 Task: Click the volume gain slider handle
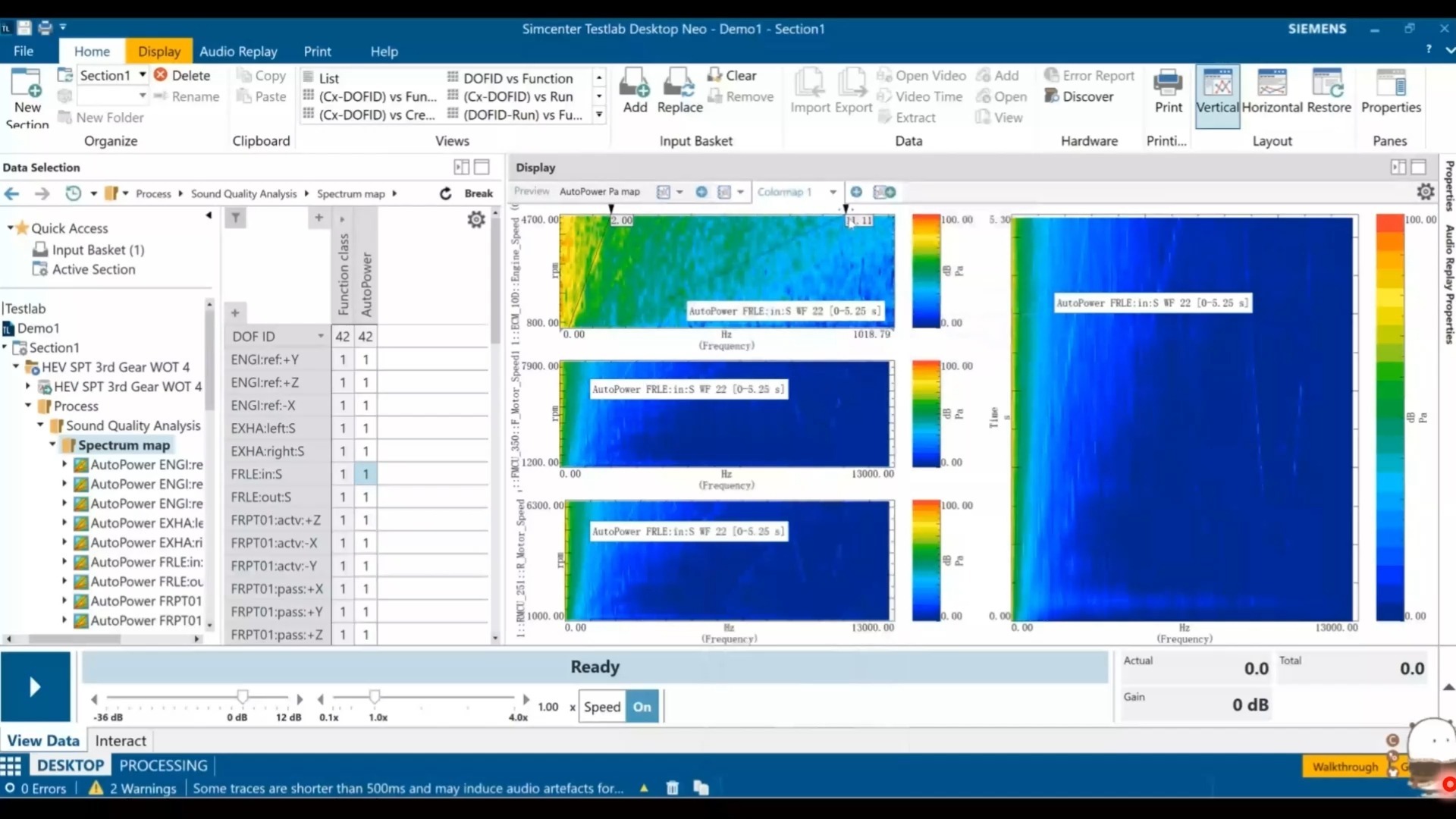243,696
